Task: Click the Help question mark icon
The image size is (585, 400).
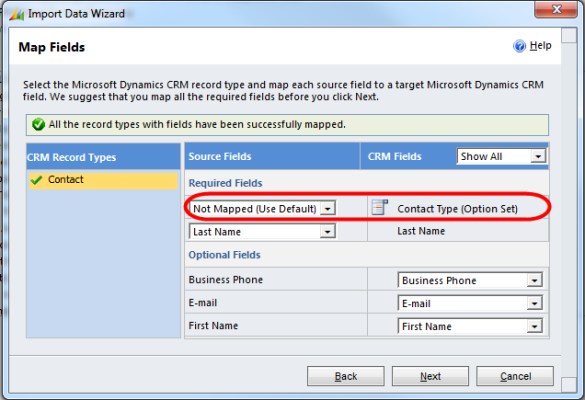Action: (519, 46)
